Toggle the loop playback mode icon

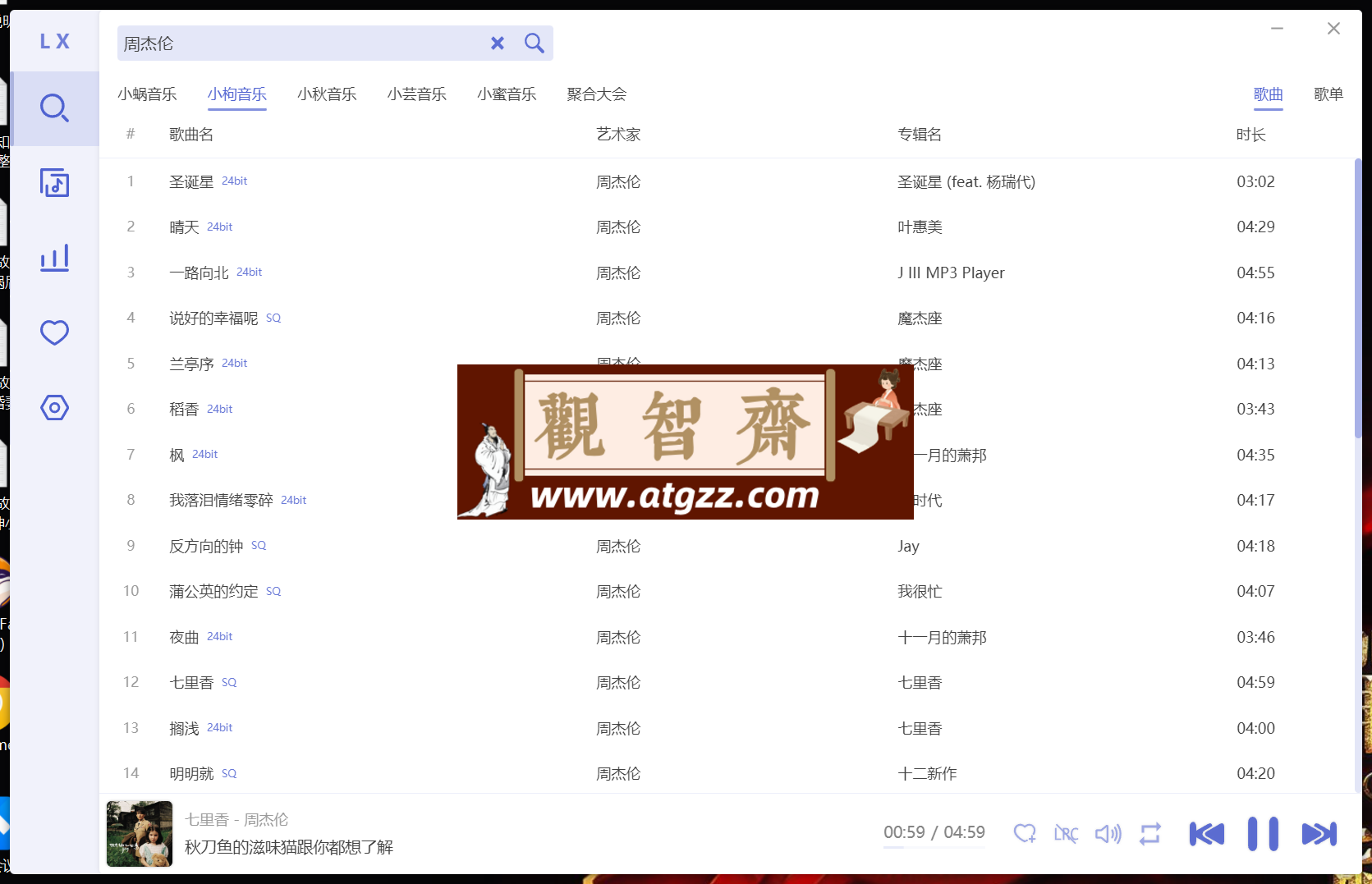point(1150,834)
